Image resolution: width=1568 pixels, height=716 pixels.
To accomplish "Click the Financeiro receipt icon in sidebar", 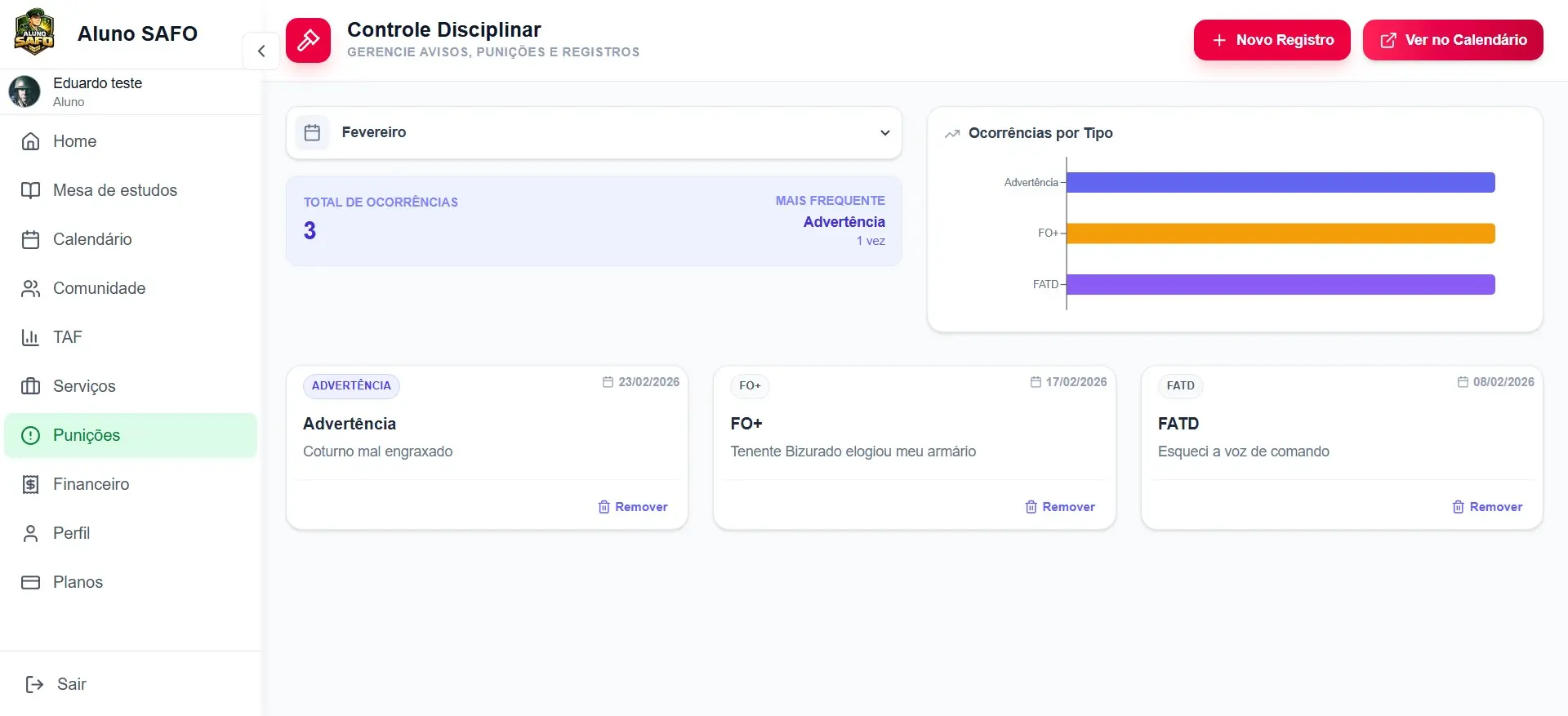I will click(x=30, y=484).
